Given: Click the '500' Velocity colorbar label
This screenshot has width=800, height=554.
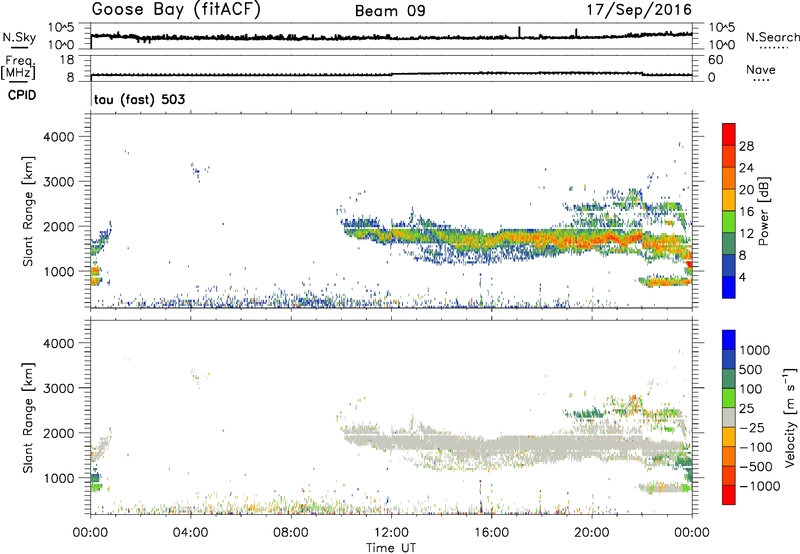Looking at the screenshot, I should coord(752,370).
